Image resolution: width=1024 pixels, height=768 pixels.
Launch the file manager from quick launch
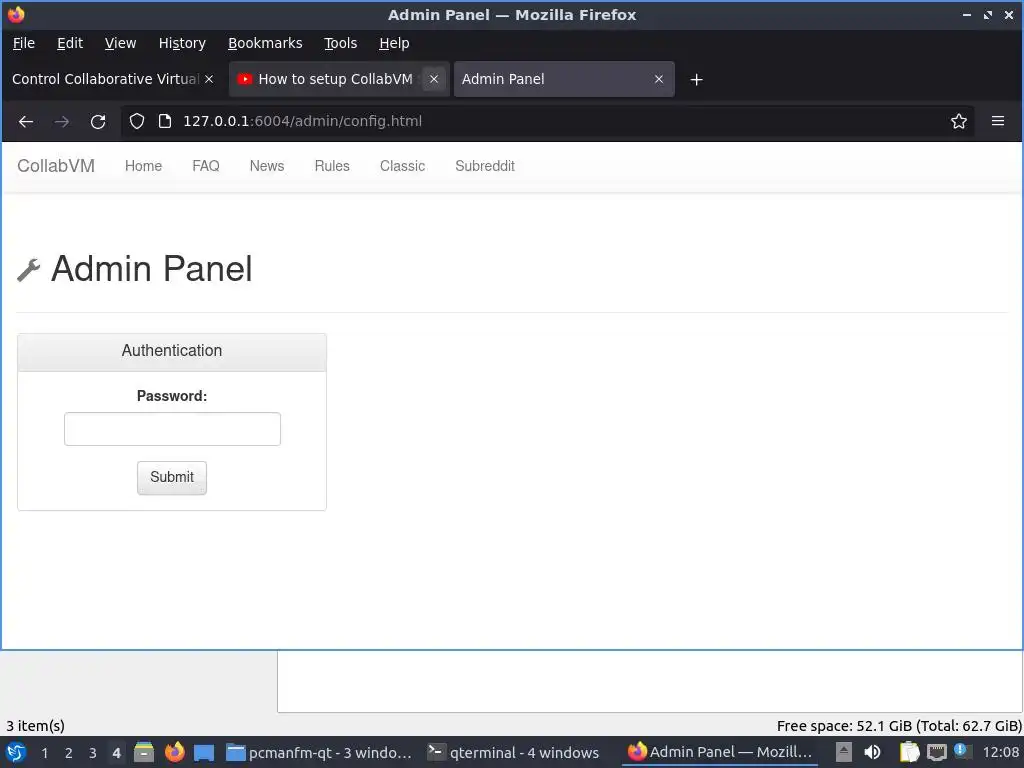144,752
